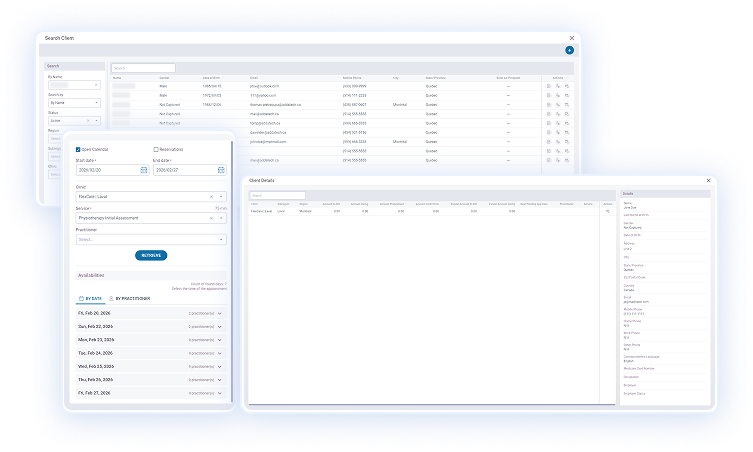753x452 pixels.
Task: Expand the Wed, Feb 25, 2026 availability row
Action: pyautogui.click(x=219, y=366)
